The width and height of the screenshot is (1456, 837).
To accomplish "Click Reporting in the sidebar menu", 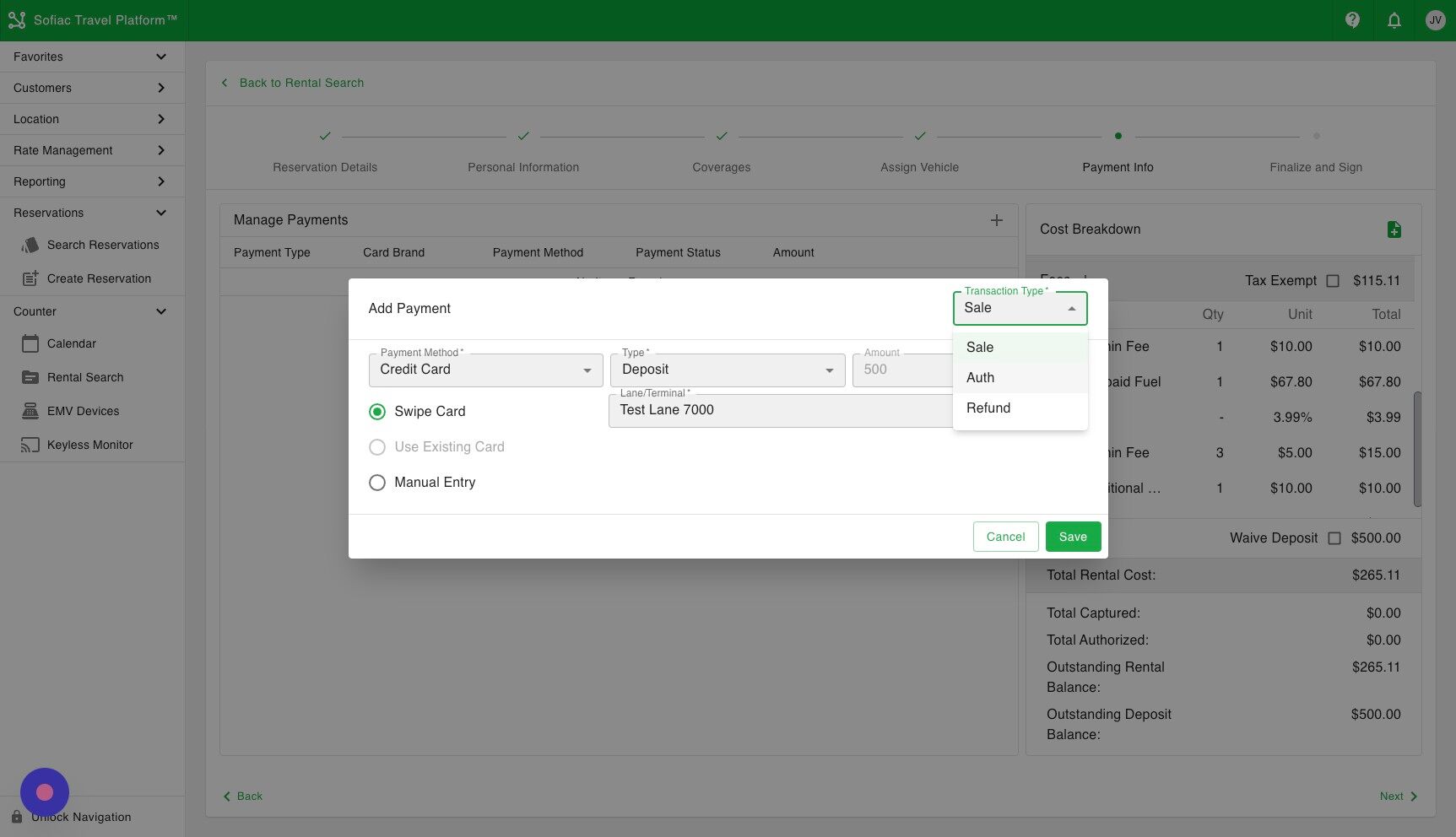I will click(x=39, y=181).
